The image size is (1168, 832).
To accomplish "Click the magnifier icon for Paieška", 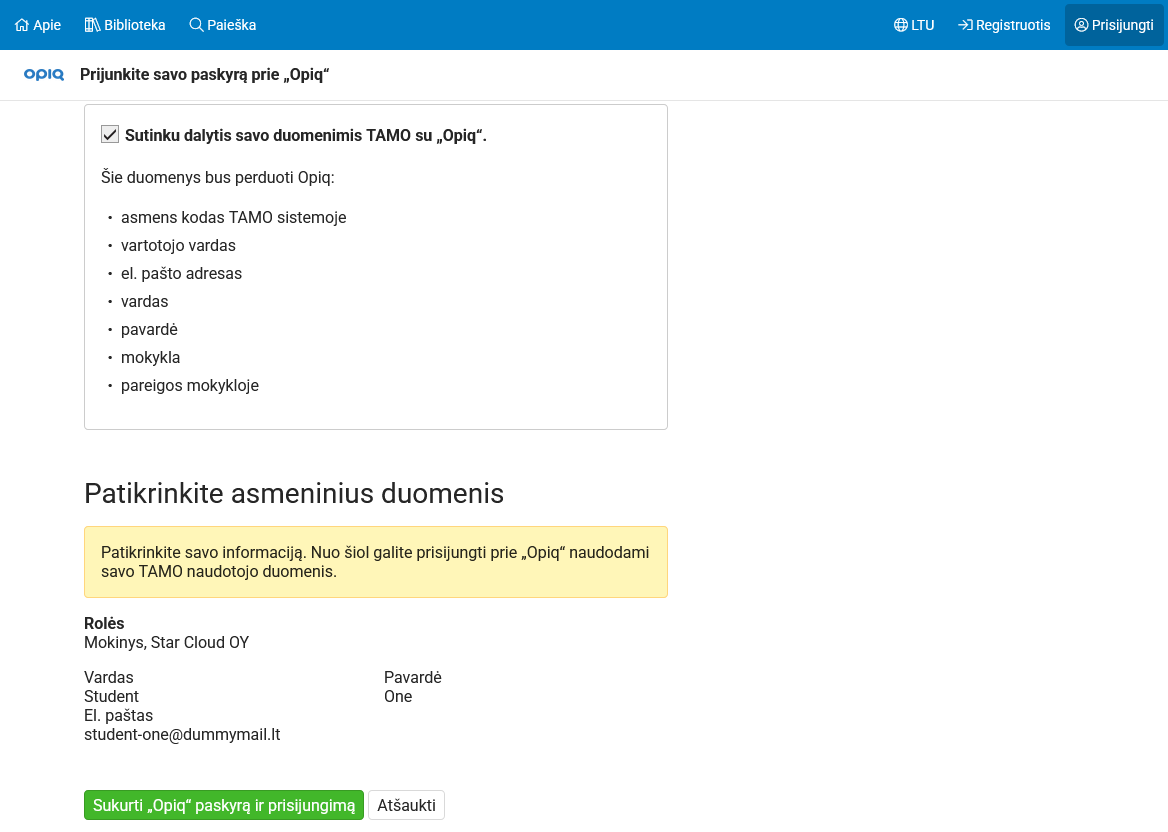I will [196, 25].
